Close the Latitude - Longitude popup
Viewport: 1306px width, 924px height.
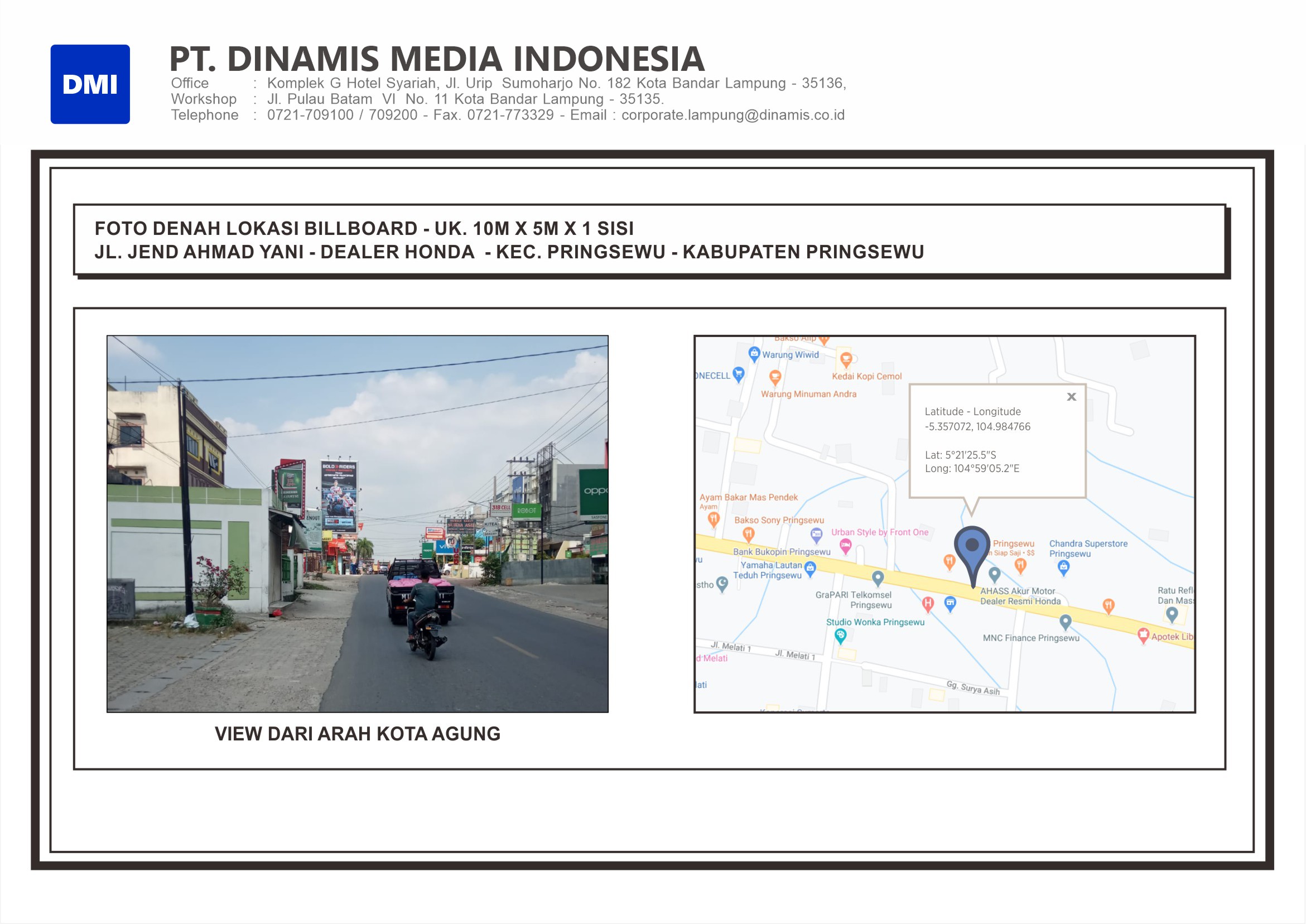pos(1072,397)
